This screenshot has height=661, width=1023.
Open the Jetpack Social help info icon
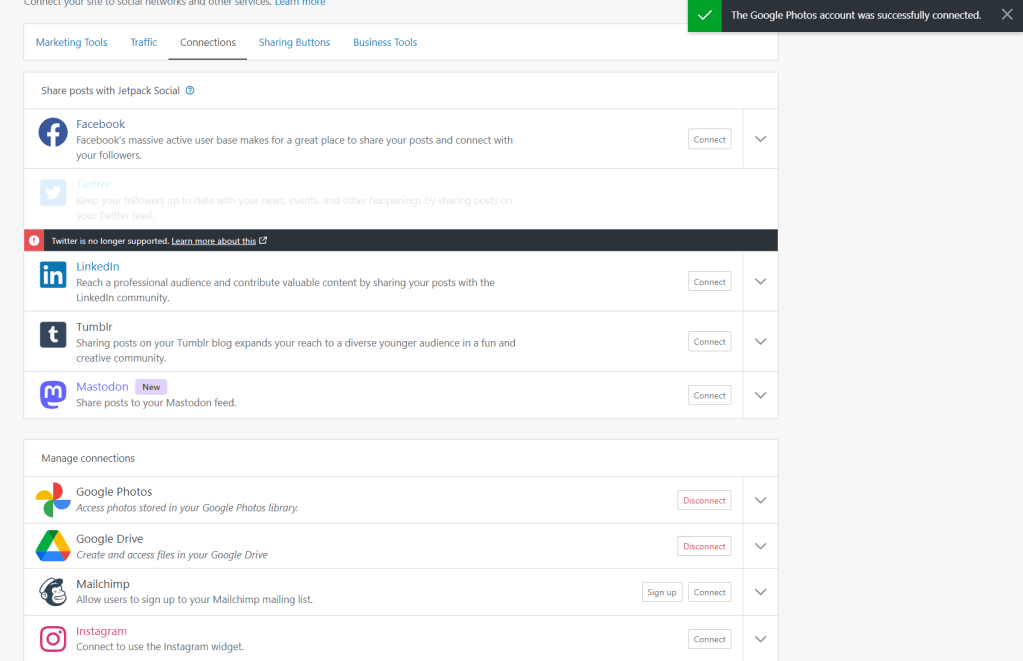190,91
